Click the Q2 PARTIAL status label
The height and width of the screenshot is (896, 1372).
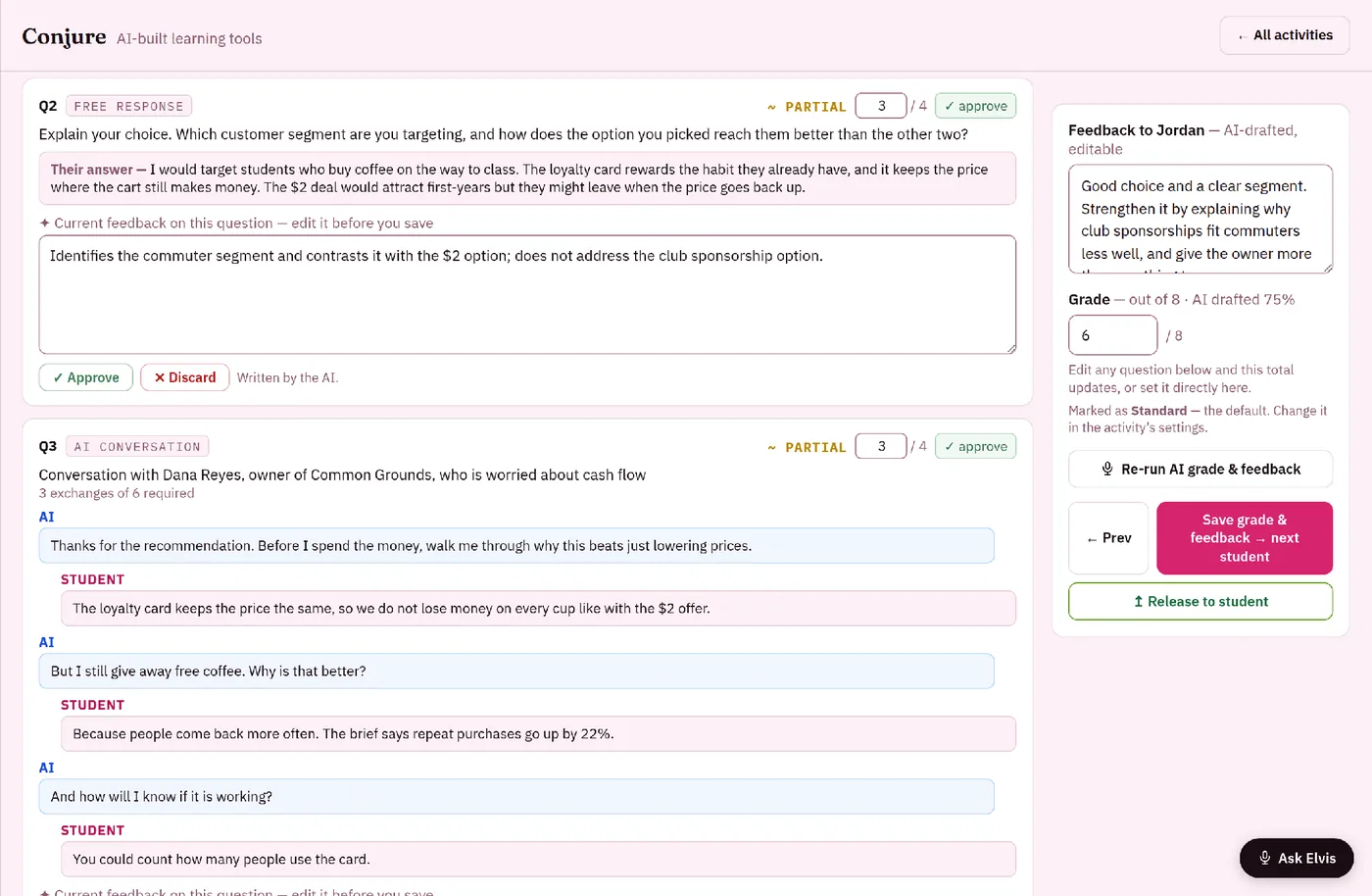(x=807, y=106)
